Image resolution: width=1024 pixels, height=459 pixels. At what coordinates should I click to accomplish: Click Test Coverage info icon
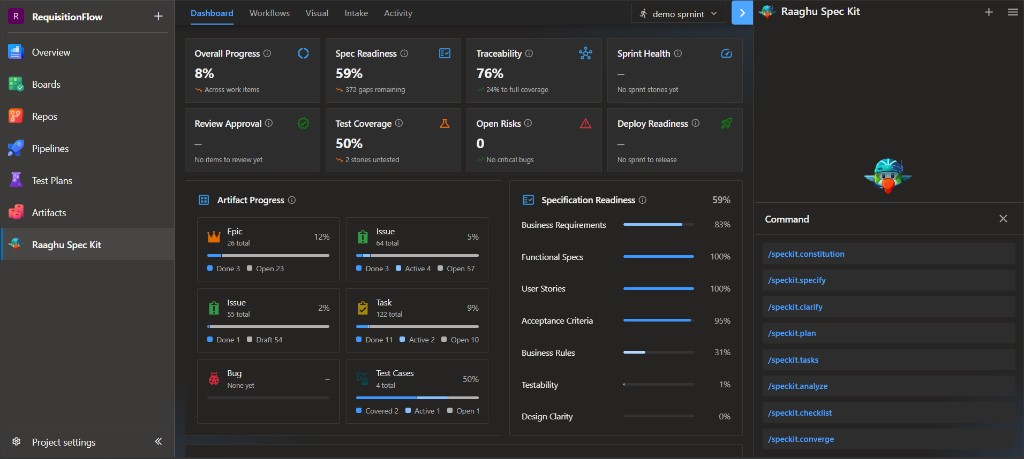pos(399,123)
